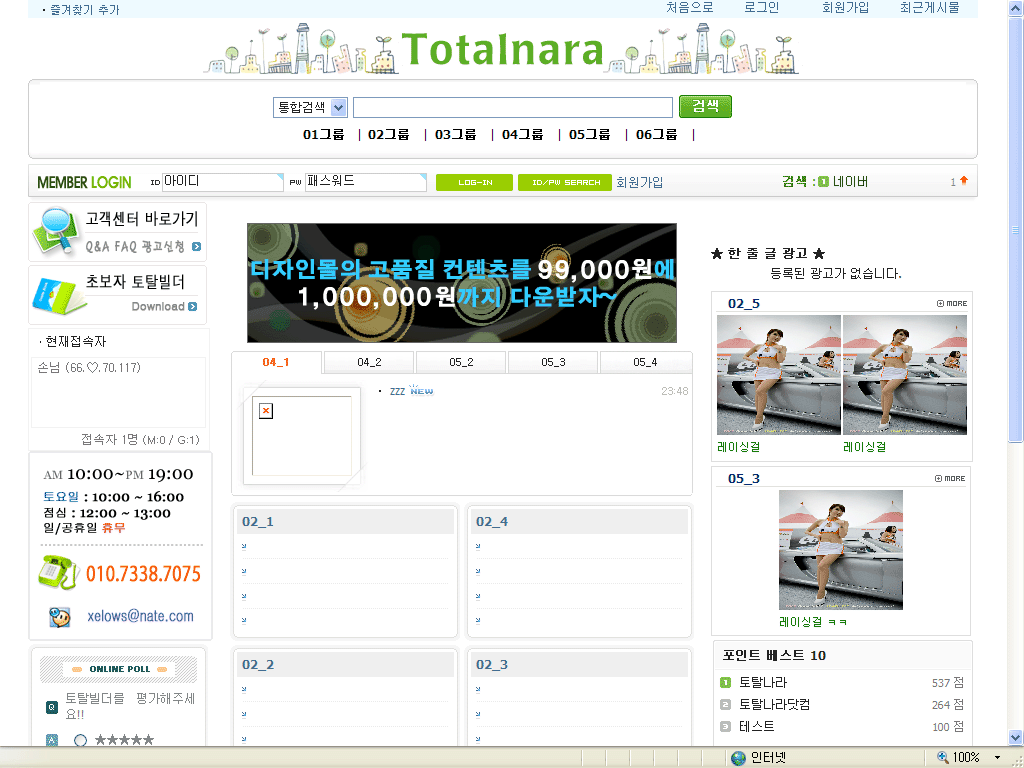Switch to the 05_3 tab
The height and width of the screenshot is (768, 1024).
[553, 362]
